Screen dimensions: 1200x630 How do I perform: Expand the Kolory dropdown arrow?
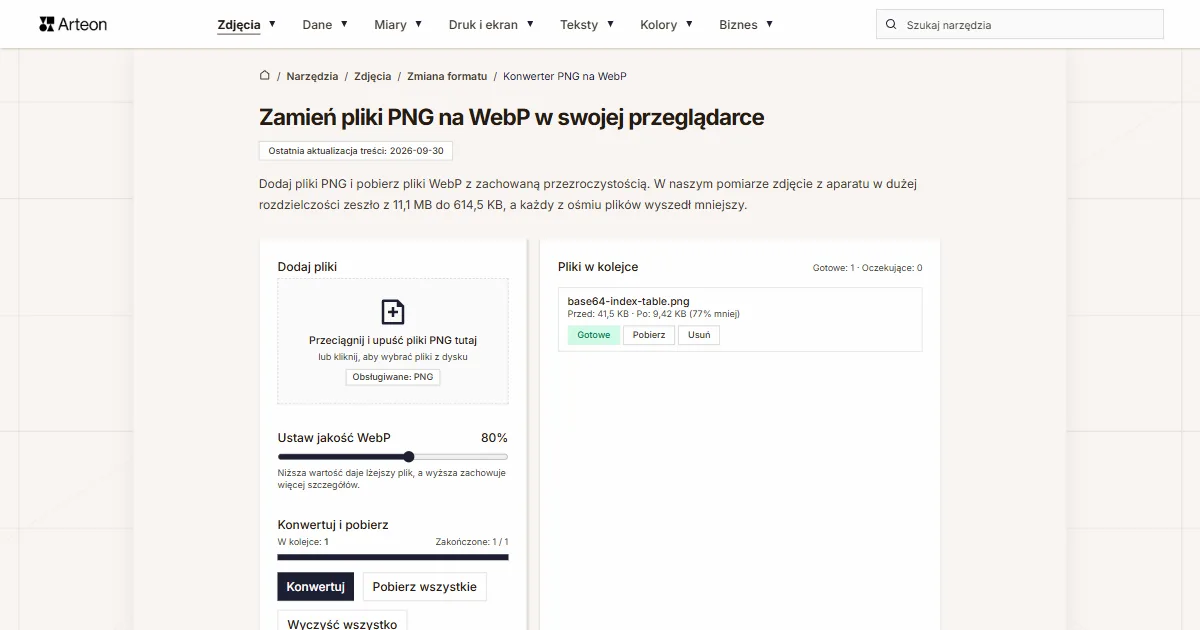(689, 24)
